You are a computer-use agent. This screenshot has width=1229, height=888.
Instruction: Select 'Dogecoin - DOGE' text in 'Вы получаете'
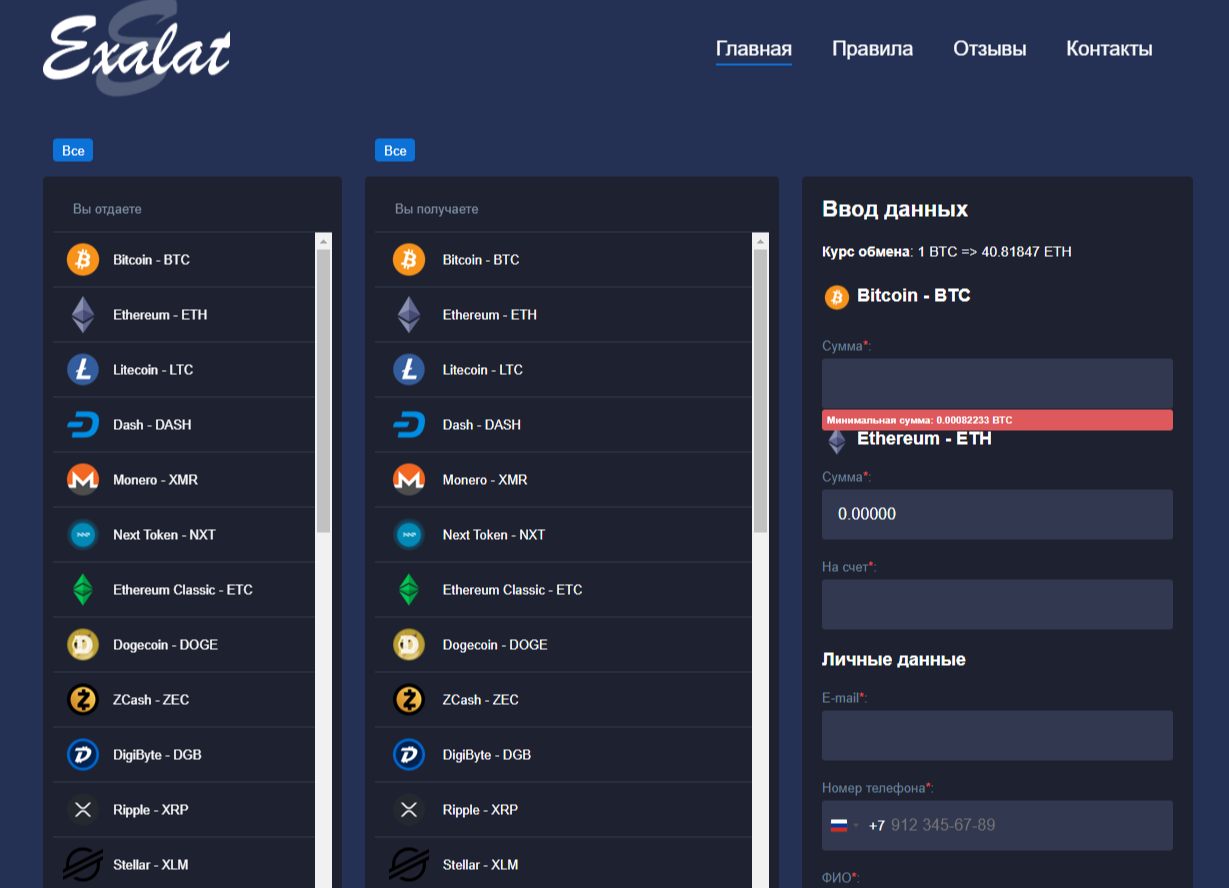coord(495,645)
